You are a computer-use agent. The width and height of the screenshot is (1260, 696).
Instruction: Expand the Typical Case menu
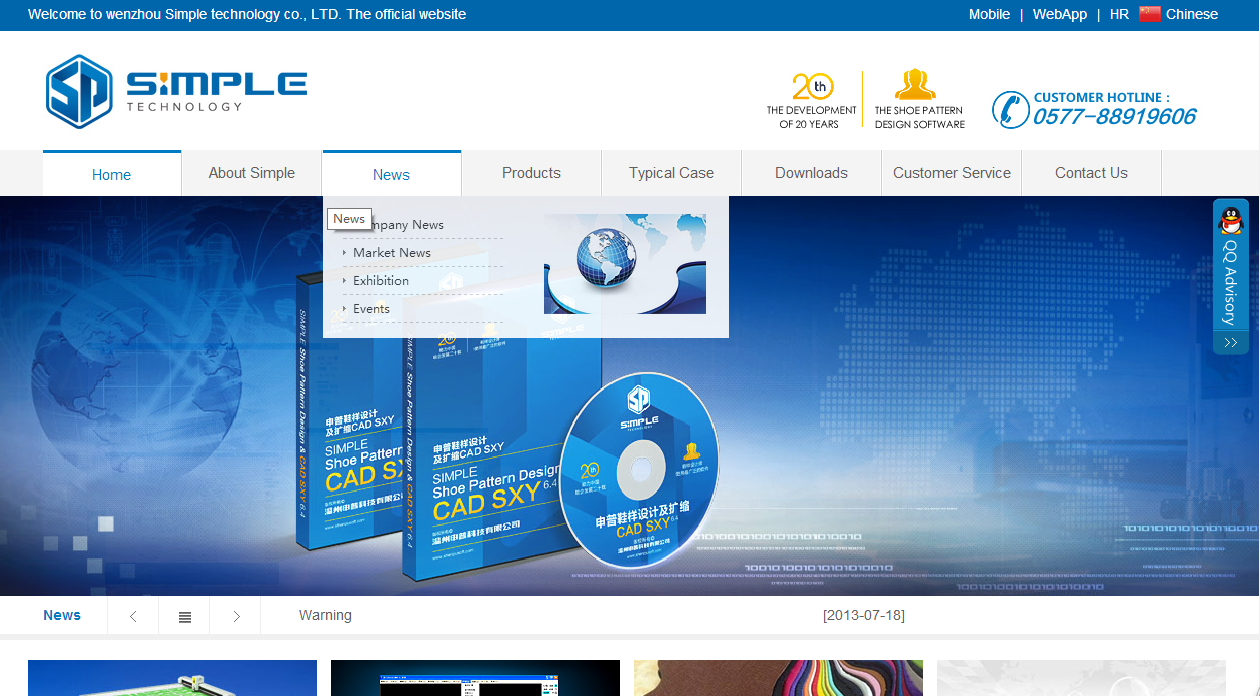[x=672, y=173]
